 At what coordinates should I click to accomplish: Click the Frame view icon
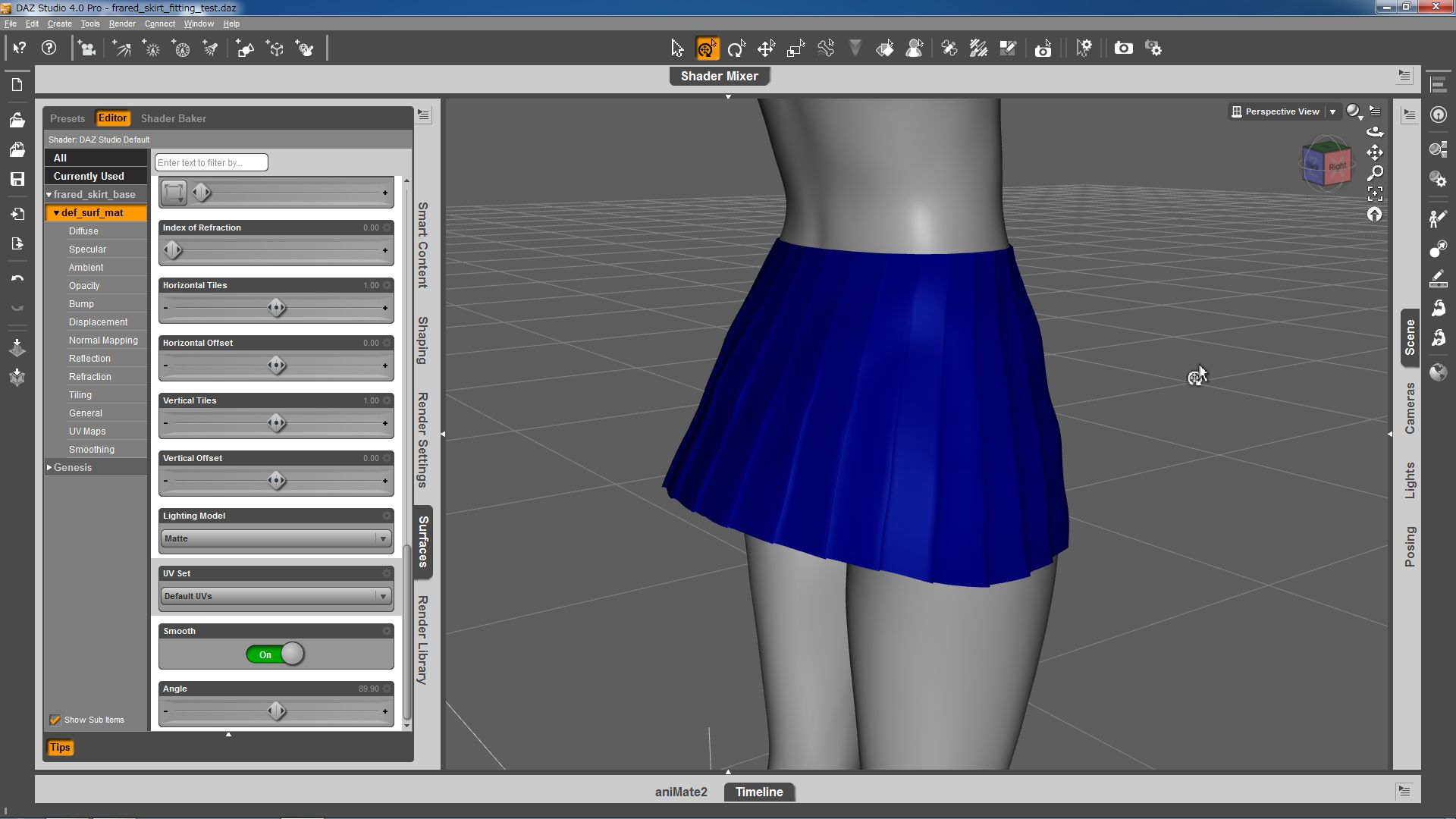(1374, 193)
